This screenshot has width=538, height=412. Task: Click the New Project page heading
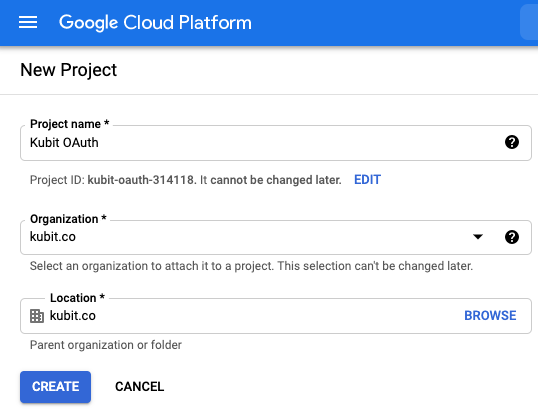(x=69, y=70)
